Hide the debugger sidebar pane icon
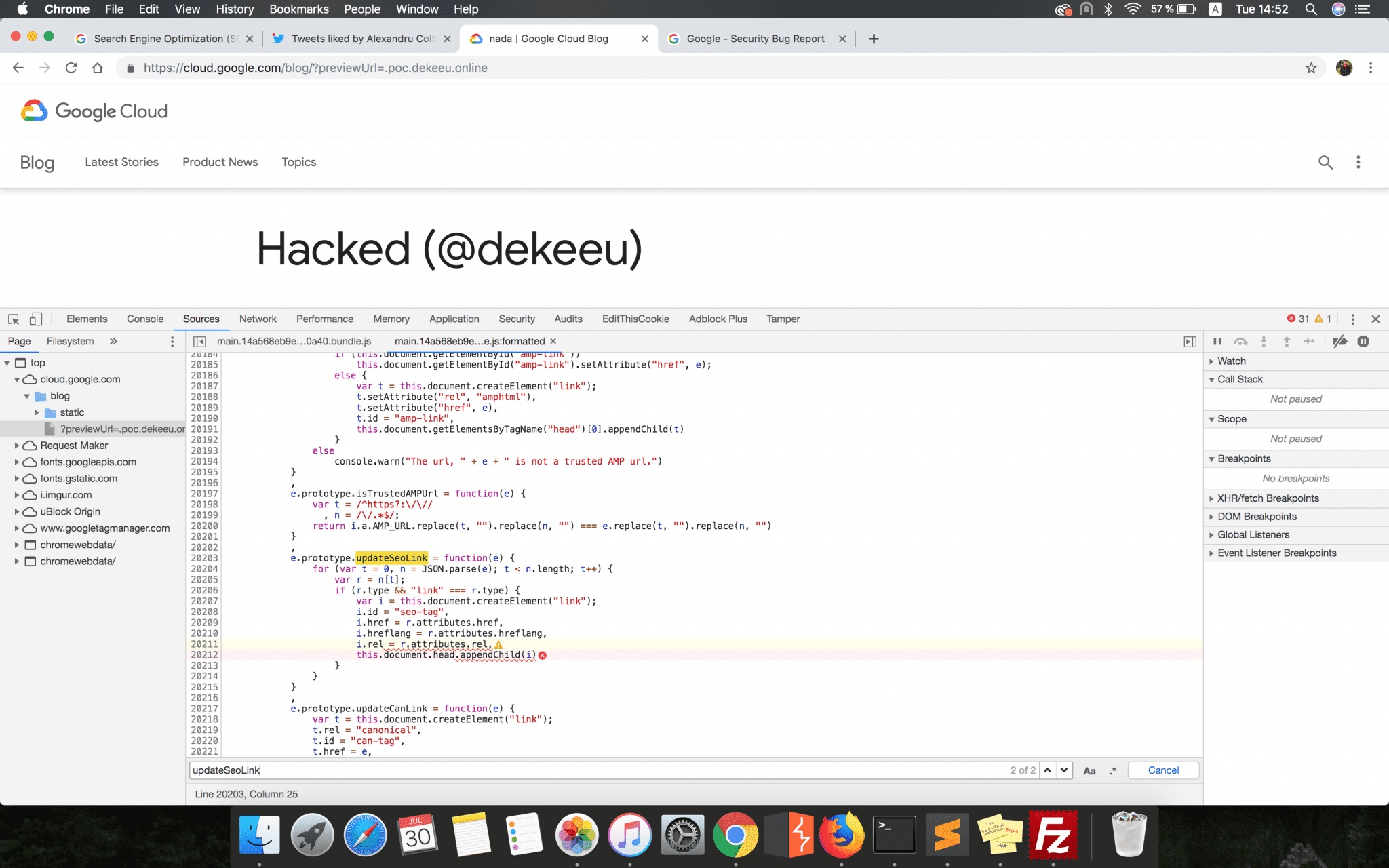 [x=1190, y=342]
